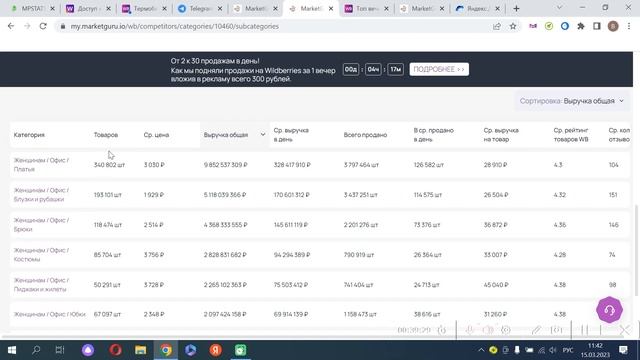Open Windows taskbar search

(x=36, y=350)
